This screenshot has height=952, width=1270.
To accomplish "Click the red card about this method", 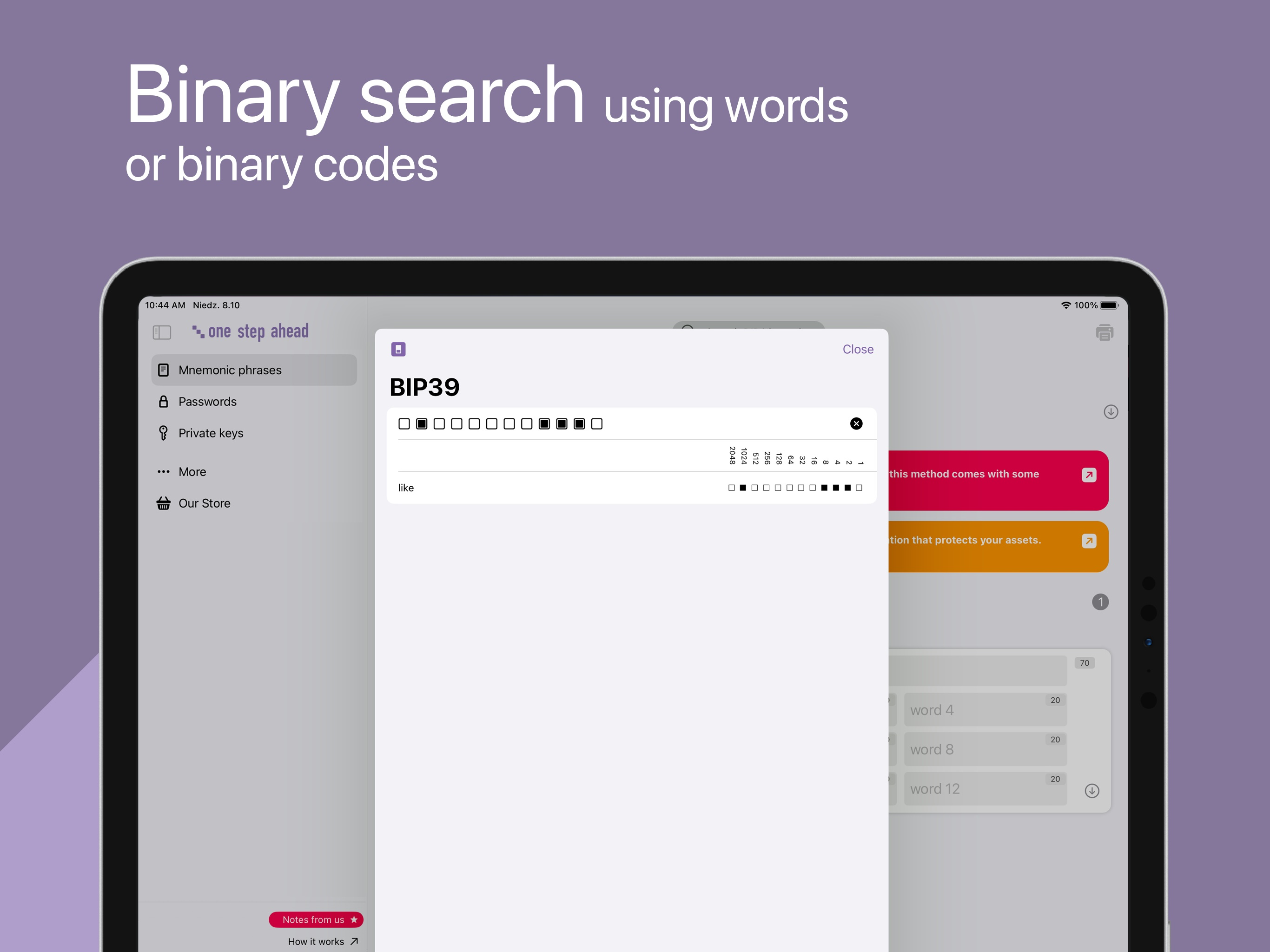I will click(998, 481).
